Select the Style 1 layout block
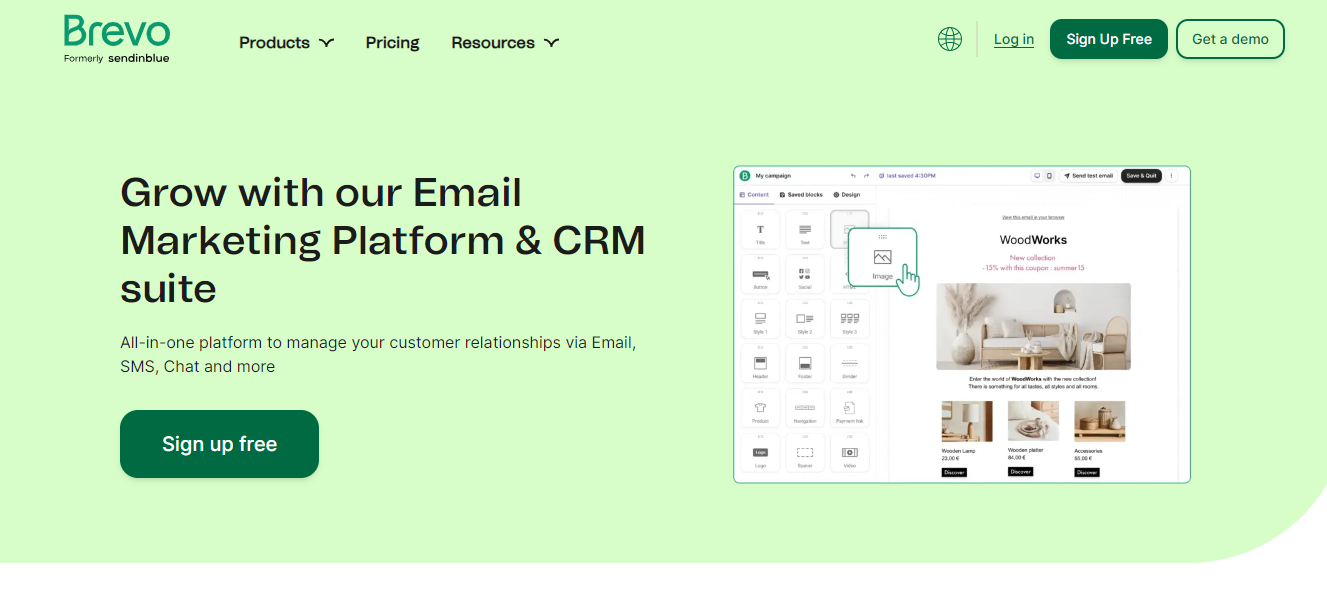This screenshot has height=589, width=1327. coord(760,319)
